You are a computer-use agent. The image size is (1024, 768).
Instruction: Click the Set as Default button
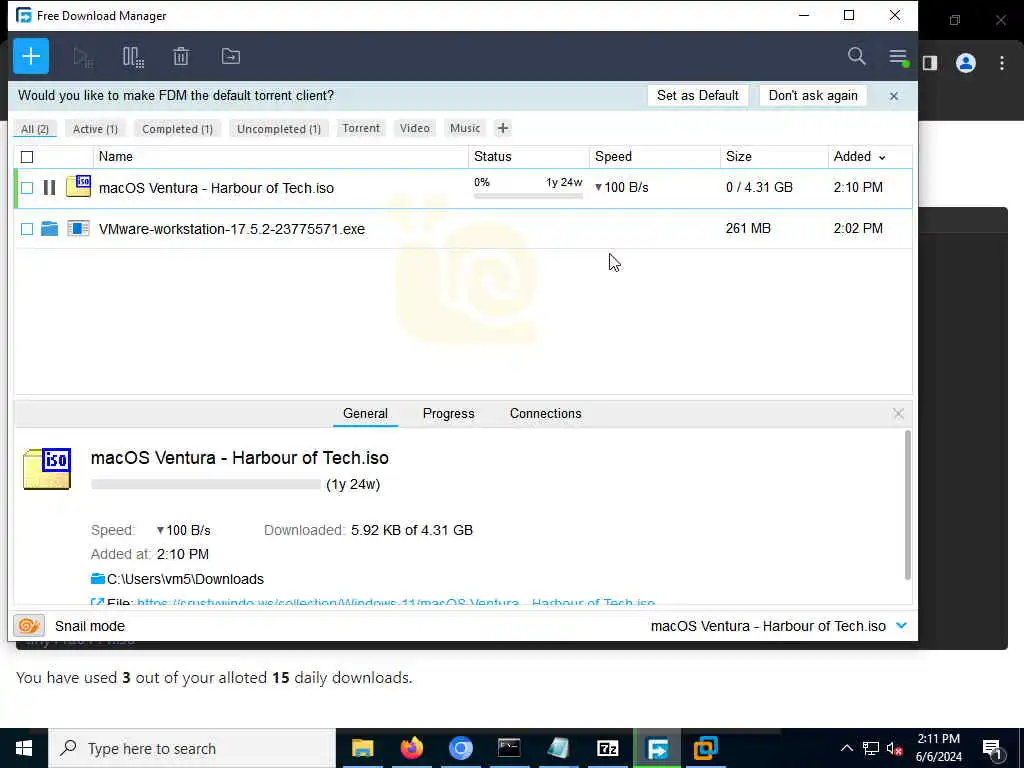pos(697,95)
